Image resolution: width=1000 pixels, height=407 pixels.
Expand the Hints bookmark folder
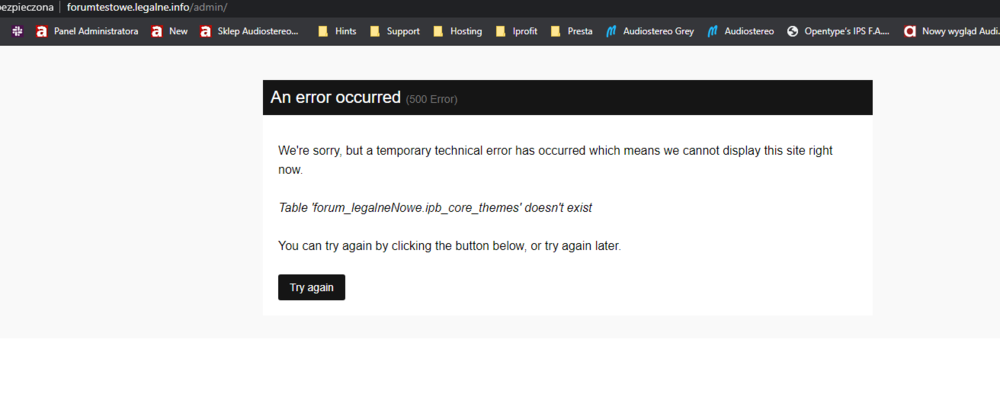(x=337, y=31)
